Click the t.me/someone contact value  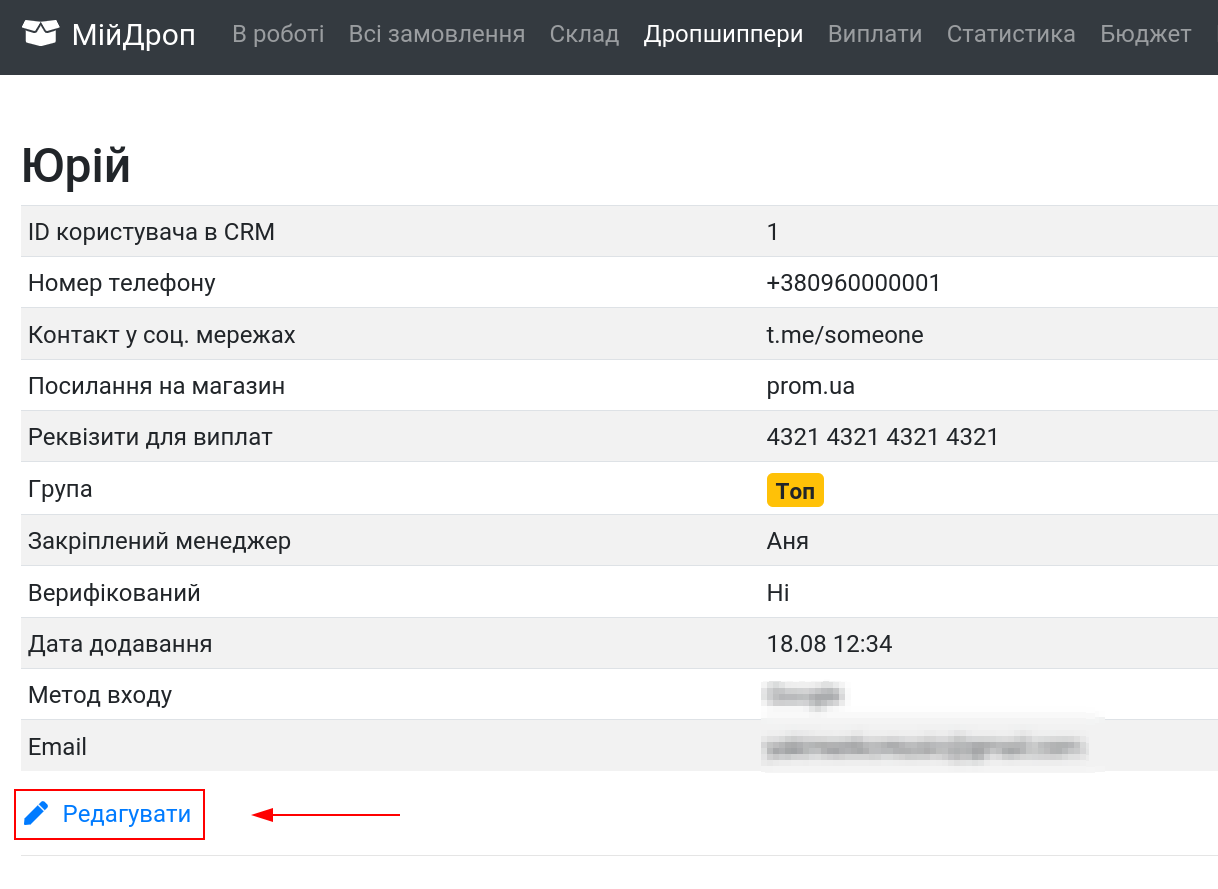(845, 335)
